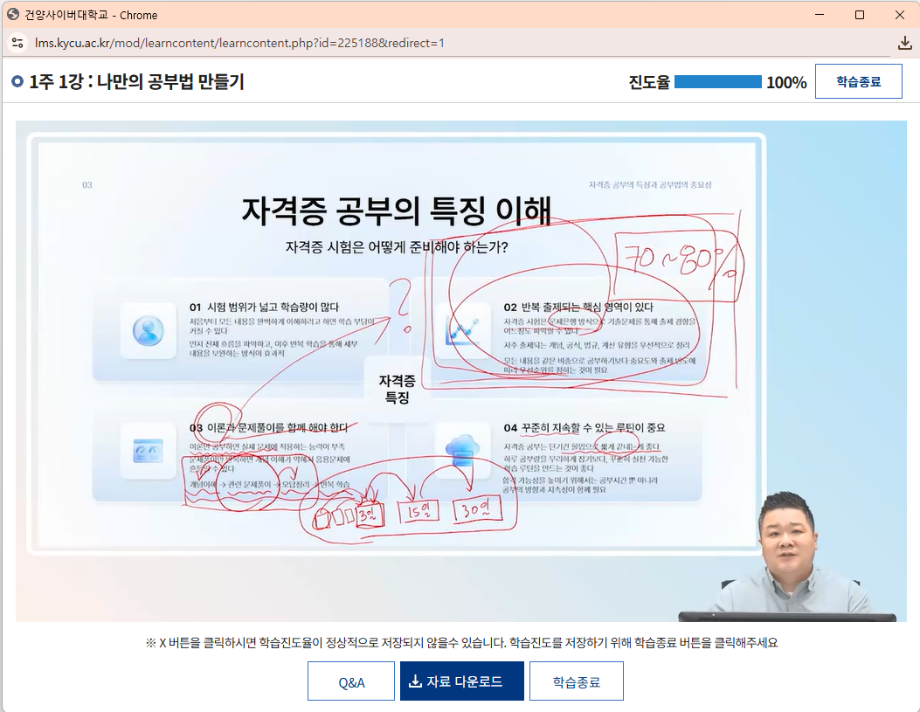Click the blue 진도율 progress bar
Image resolution: width=920 pixels, height=712 pixels.
[718, 82]
